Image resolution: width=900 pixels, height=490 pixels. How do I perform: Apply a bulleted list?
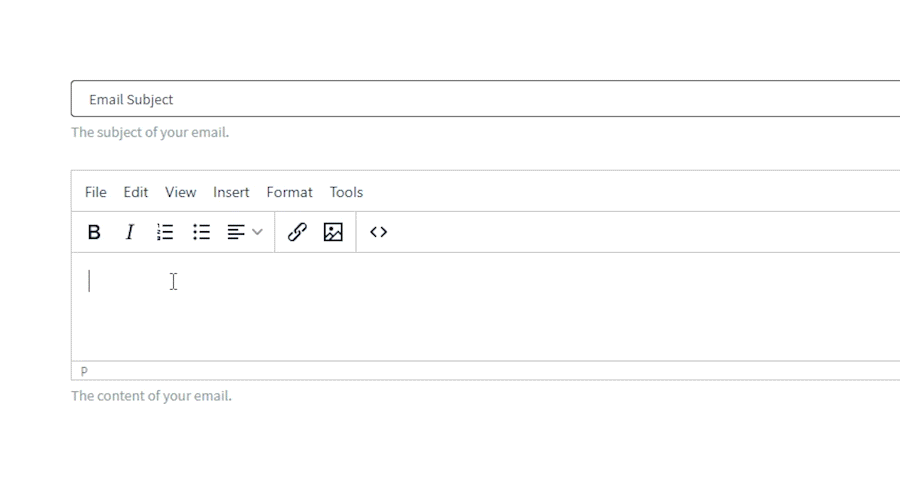(x=201, y=232)
